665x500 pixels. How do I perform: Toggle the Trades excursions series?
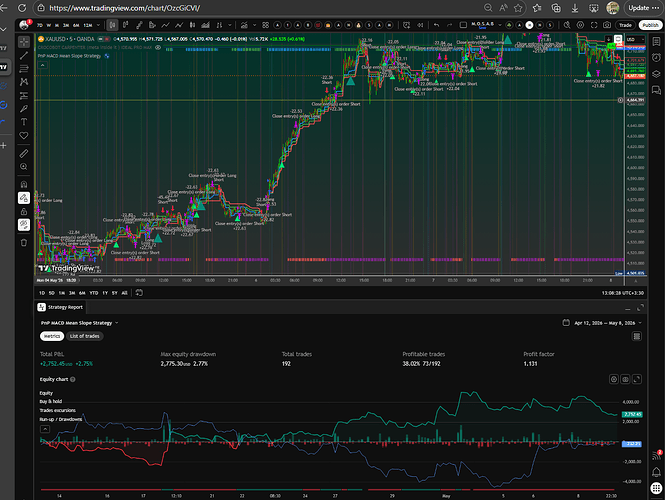pos(58,410)
